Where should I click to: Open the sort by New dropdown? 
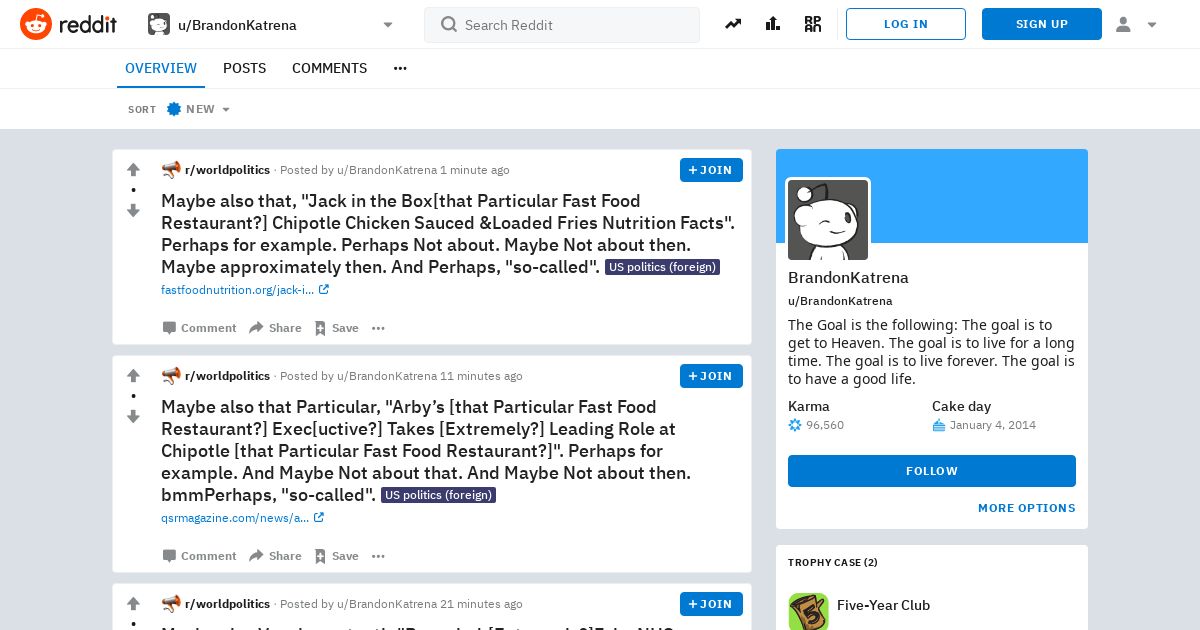pyautogui.click(x=198, y=109)
